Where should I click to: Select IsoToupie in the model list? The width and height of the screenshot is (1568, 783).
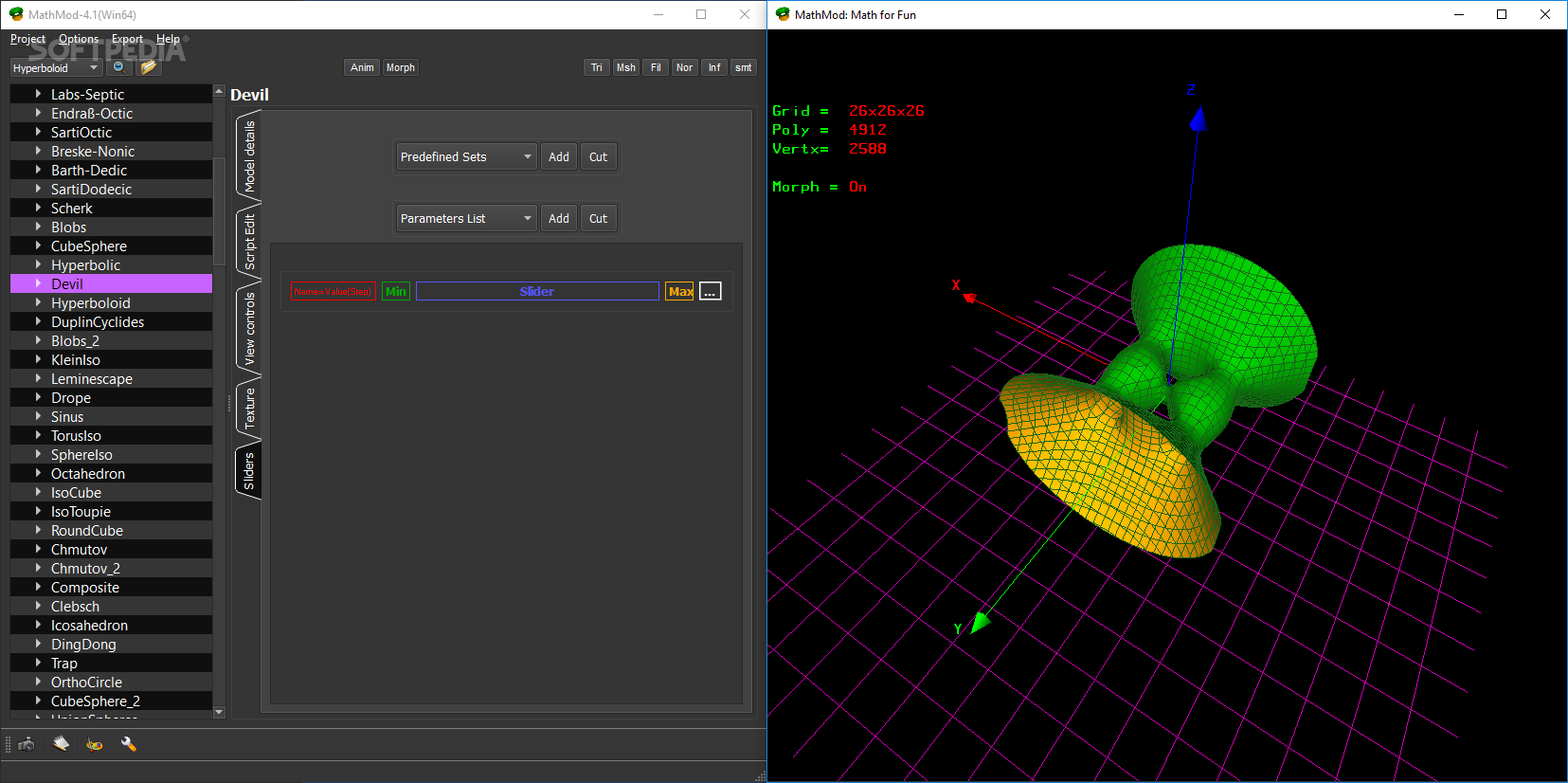(x=81, y=511)
